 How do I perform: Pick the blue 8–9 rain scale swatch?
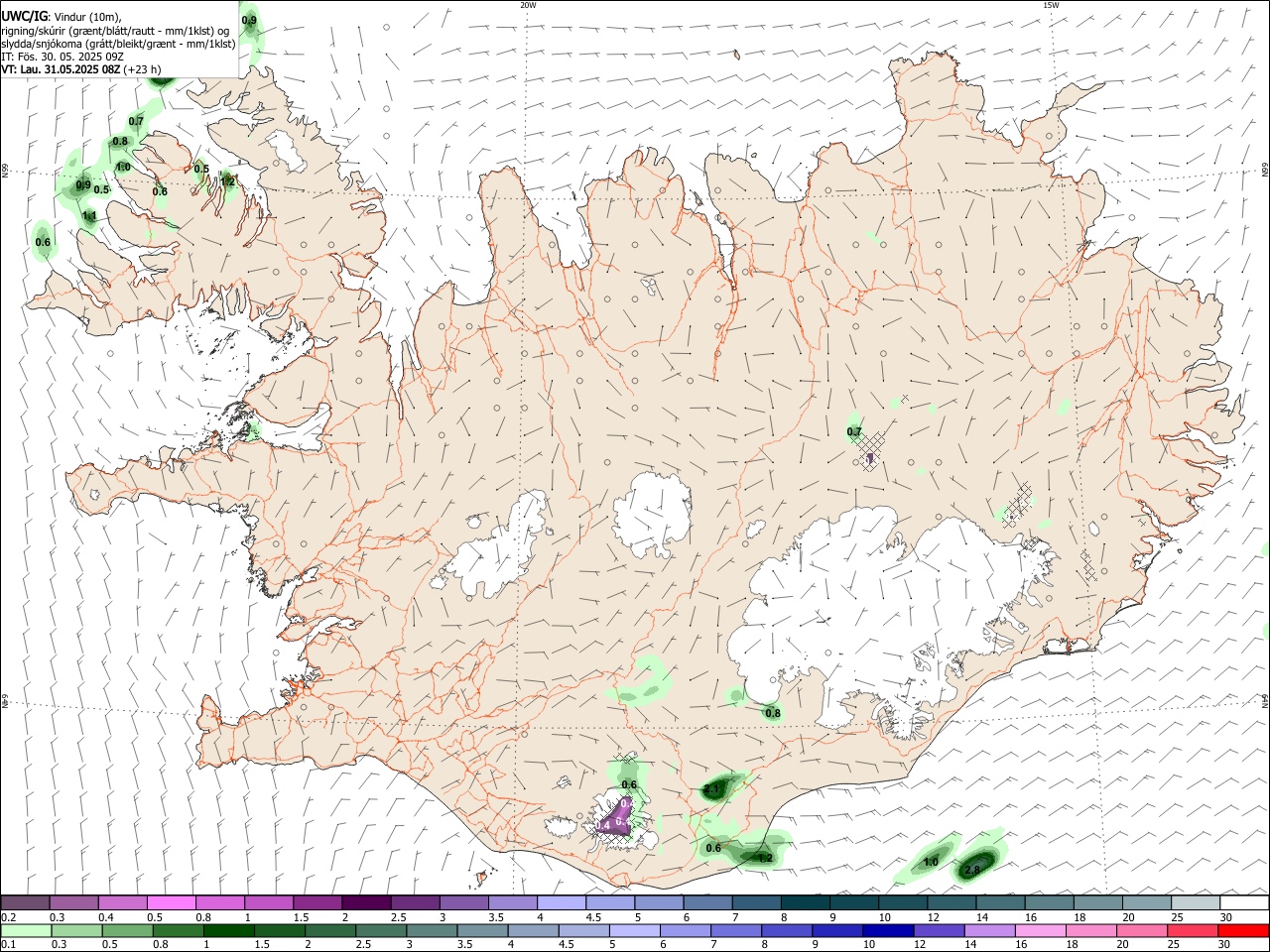point(786,931)
